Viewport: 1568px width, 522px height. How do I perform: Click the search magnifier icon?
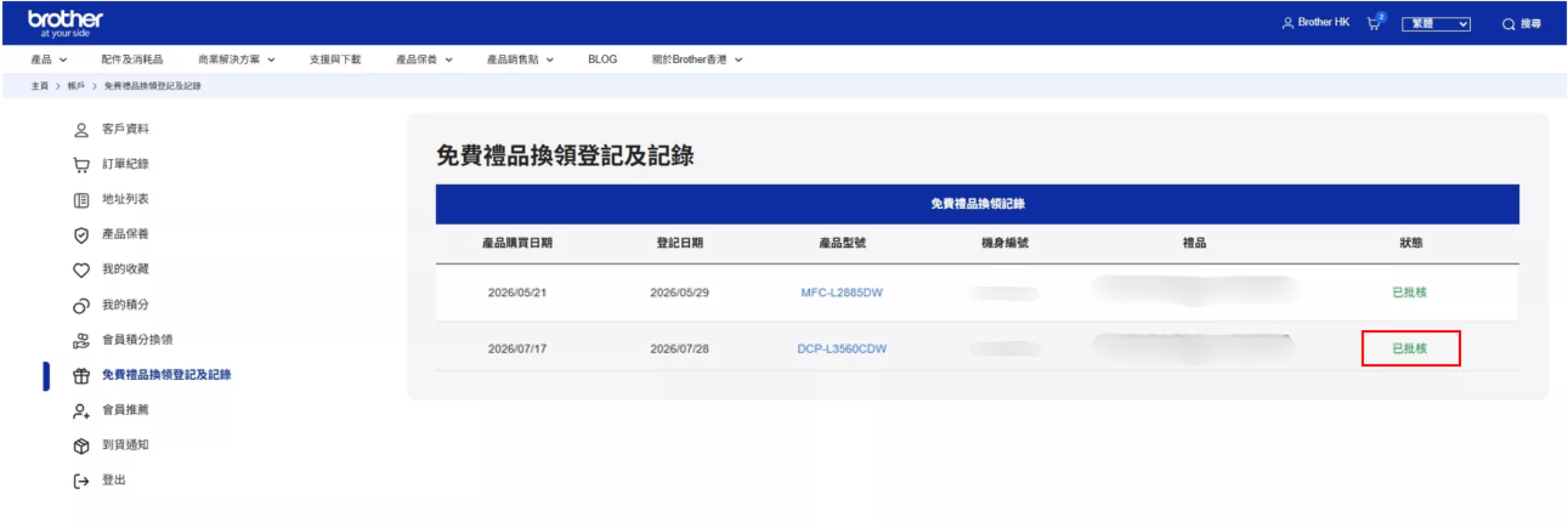pos(1508,24)
